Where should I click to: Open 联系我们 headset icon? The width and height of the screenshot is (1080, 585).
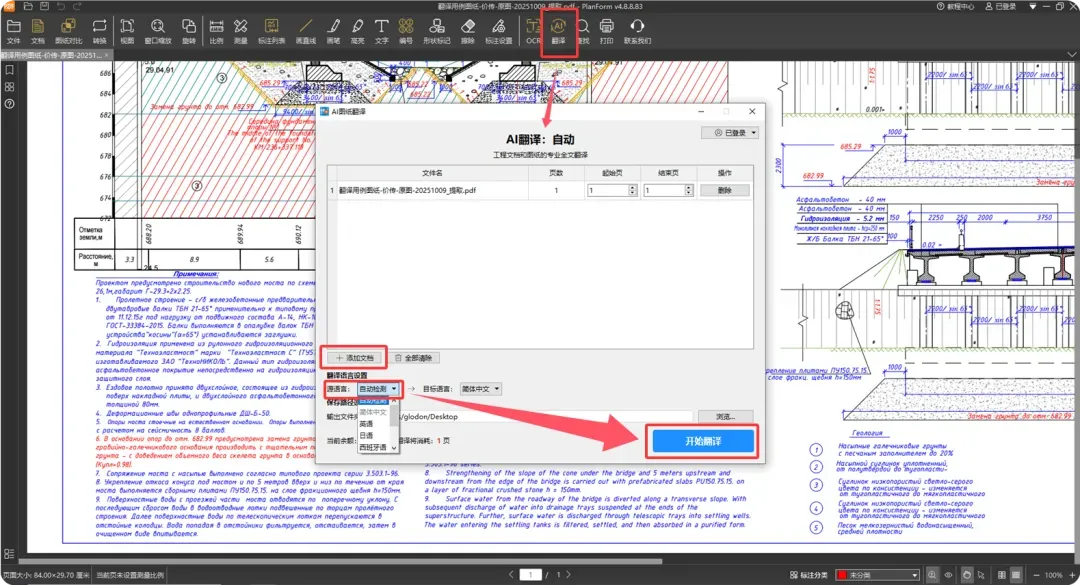pos(637,31)
